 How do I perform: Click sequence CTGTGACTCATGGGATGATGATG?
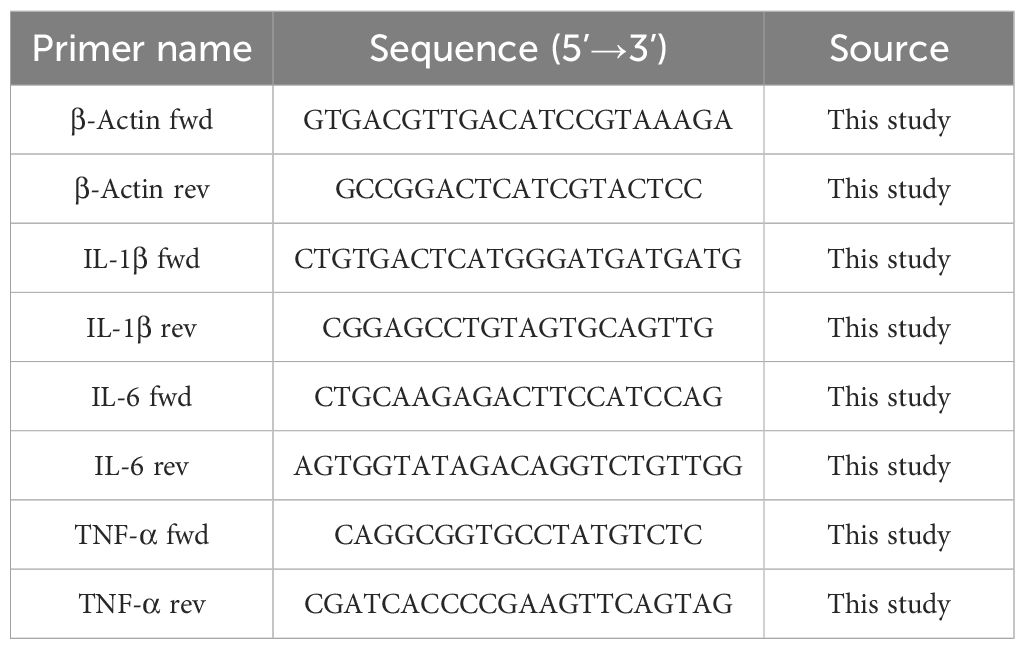pyautogui.click(x=518, y=259)
